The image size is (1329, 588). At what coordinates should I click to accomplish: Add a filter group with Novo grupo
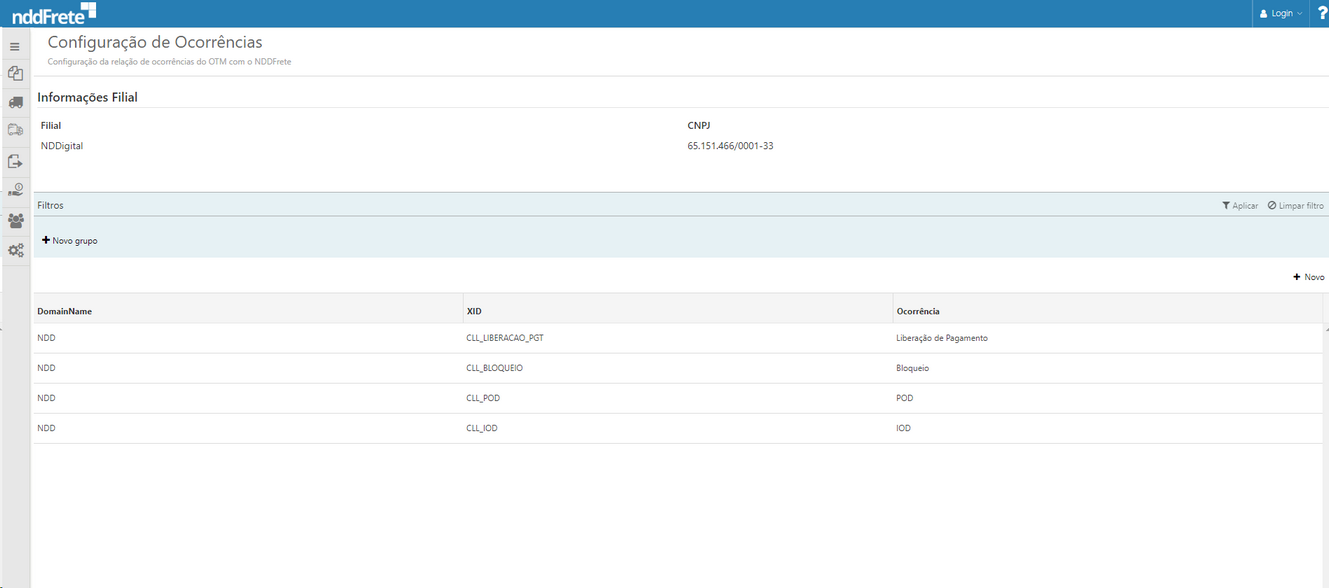click(x=70, y=241)
